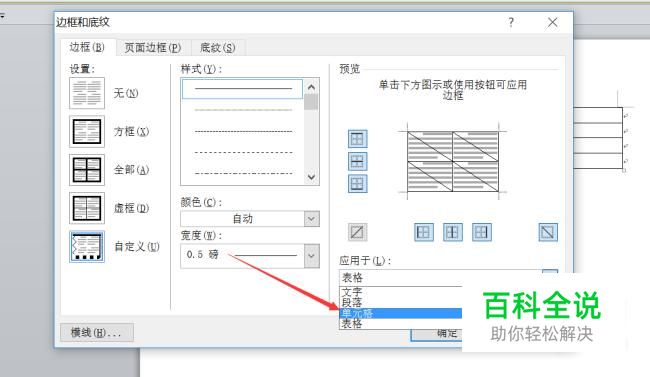Click the help question mark icon
Image resolution: width=650 pixels, height=377 pixels.
pyautogui.click(x=511, y=22)
